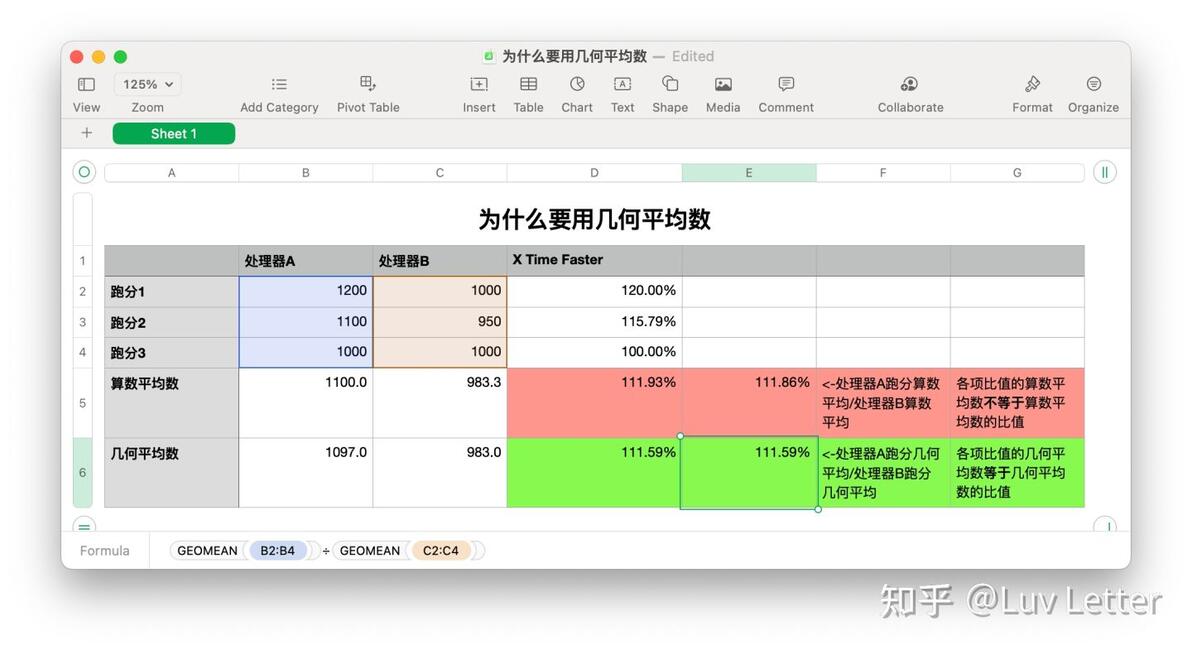Viewport: 1192px width, 650px height.
Task: Add a Text box from toolbar
Action: [x=623, y=84]
